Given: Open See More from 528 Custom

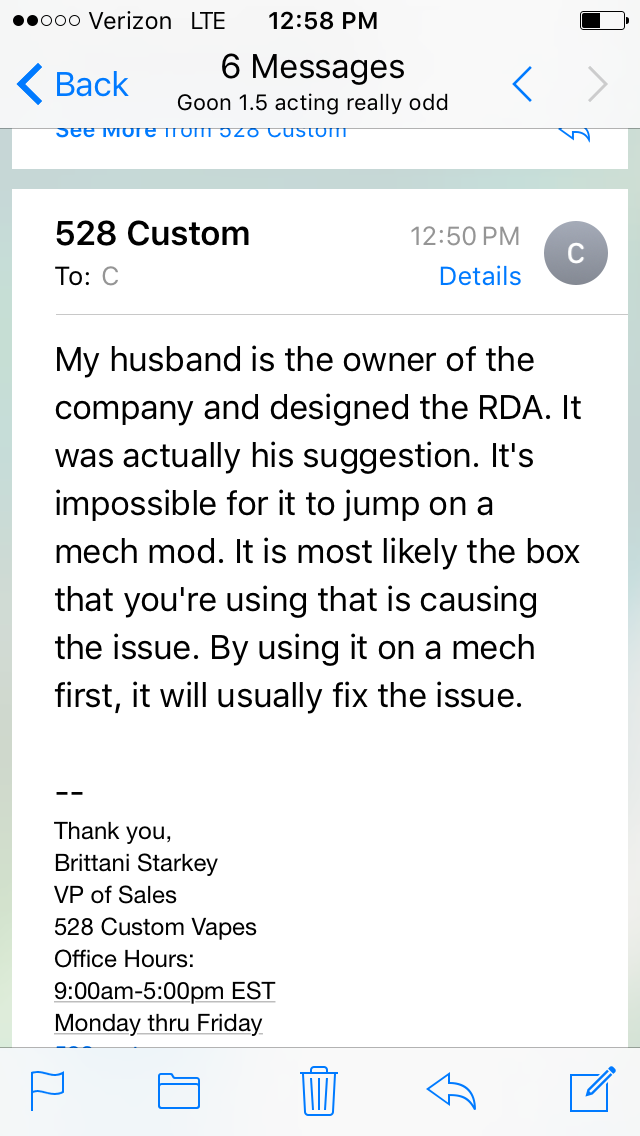Looking at the screenshot, I should coord(200,131).
